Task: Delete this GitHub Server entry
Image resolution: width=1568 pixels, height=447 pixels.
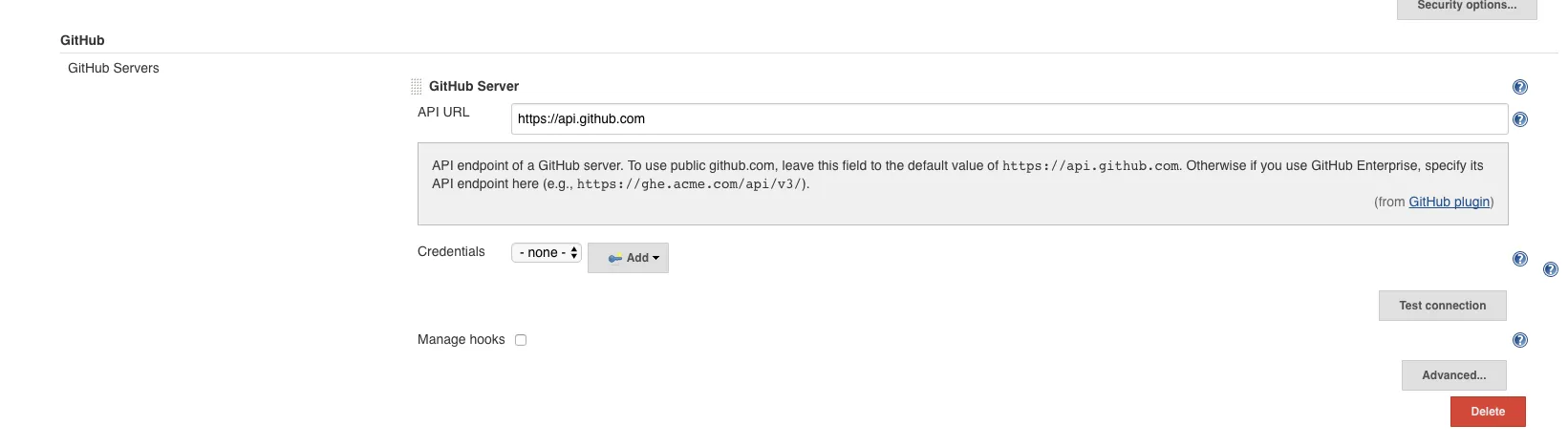Action: (x=1487, y=412)
